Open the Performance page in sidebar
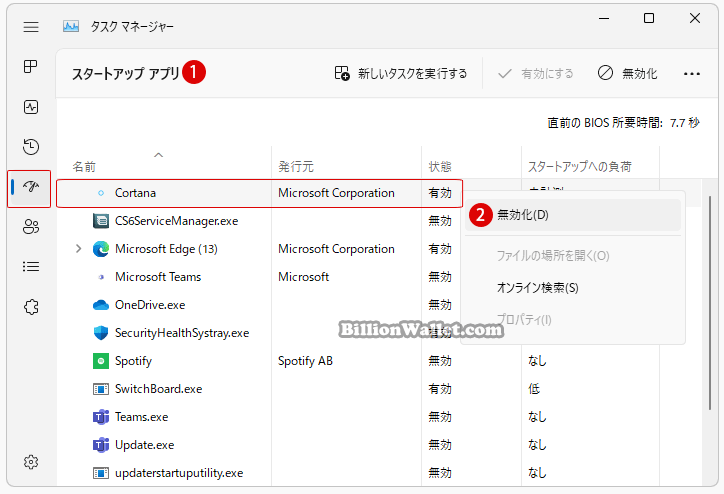Screen dimensions: 724x494 (x=31, y=107)
